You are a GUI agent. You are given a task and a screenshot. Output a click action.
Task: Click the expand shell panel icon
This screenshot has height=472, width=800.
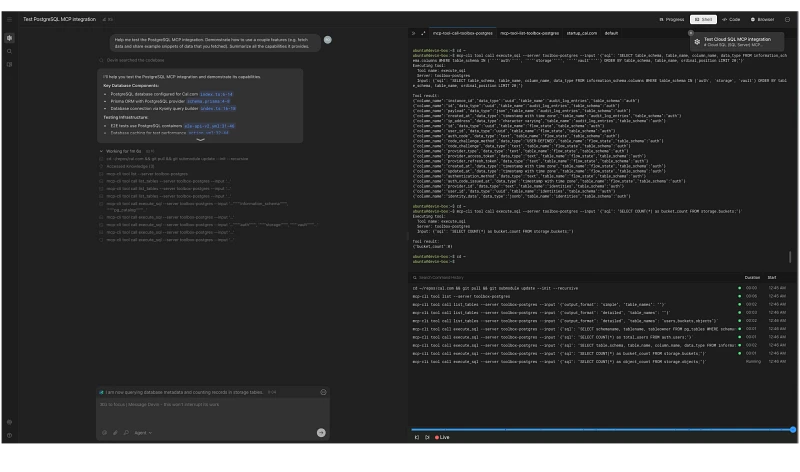coord(423,33)
